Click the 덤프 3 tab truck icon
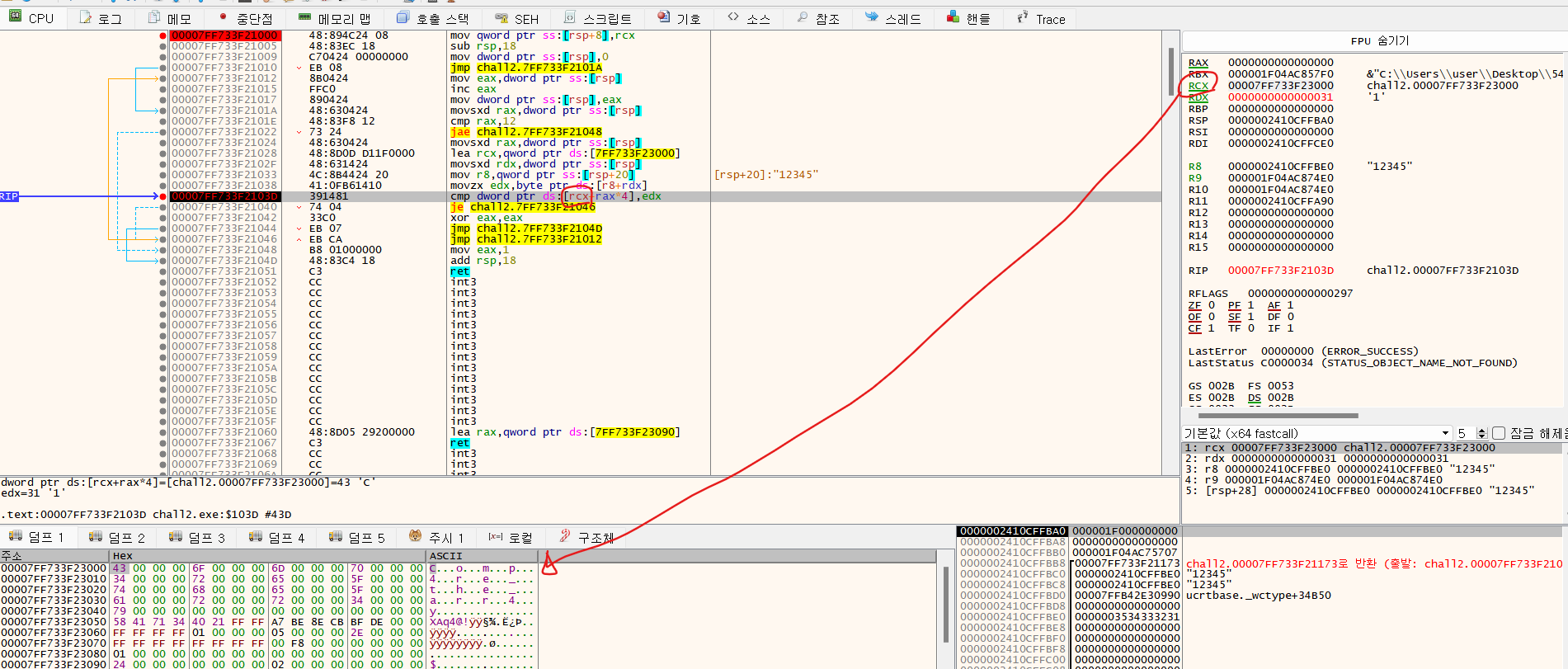This screenshot has height=669, width=1568. point(176,536)
